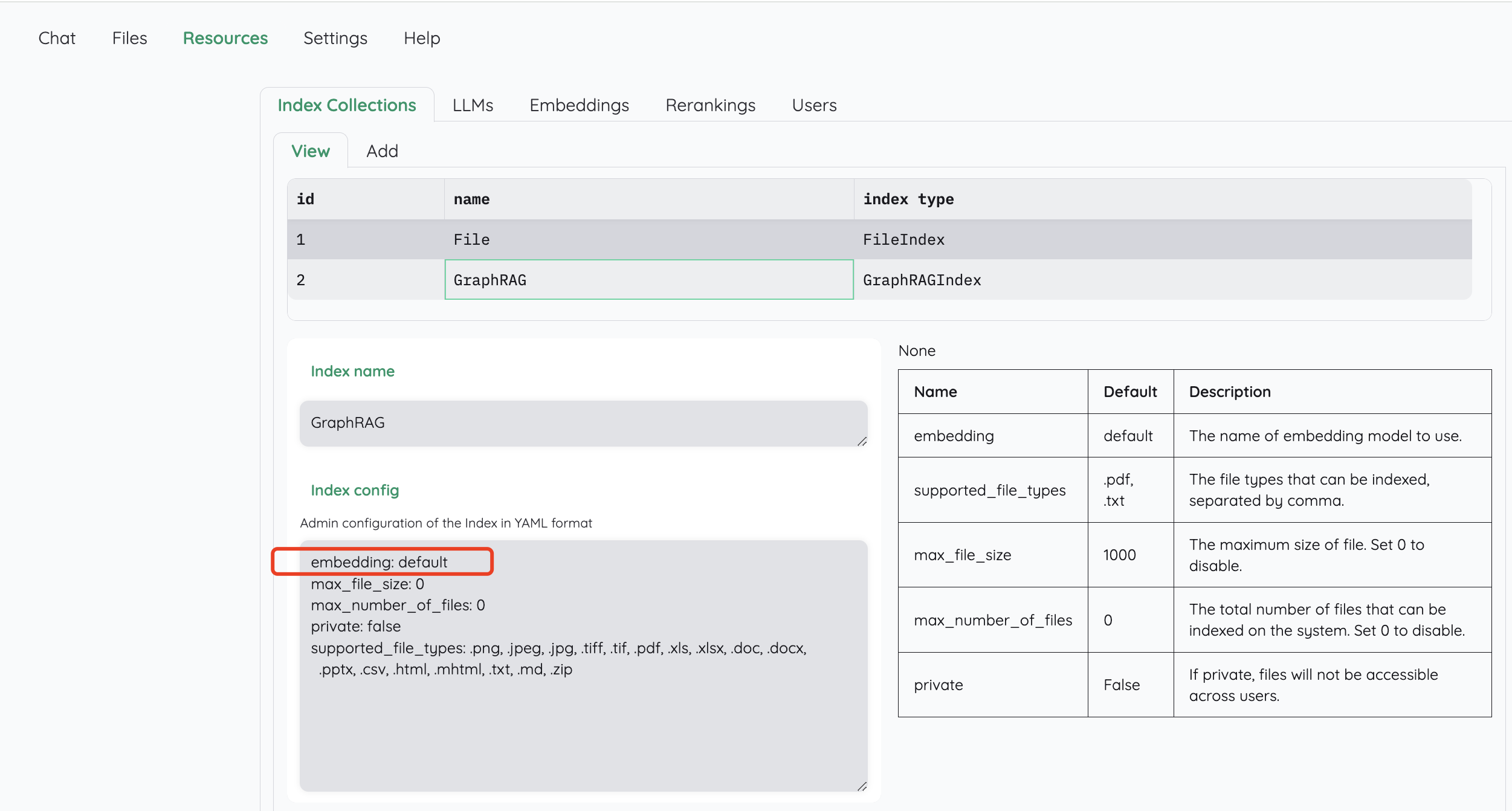Select the File row name cell
Screen dimensions: 1512x811
pyautogui.click(x=648, y=239)
